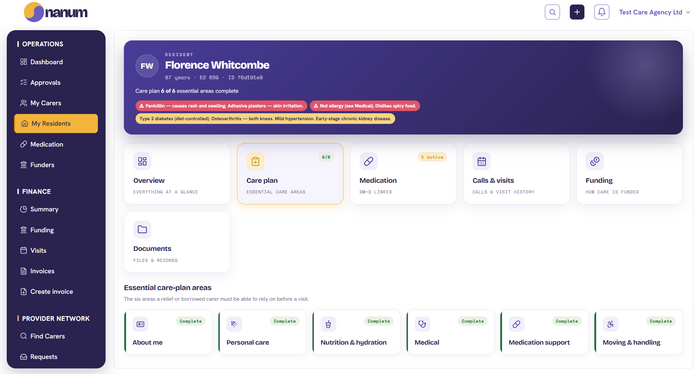This screenshot has width=700, height=374.
Task: Click the Medication pill icon in sidebar
Action: pos(24,144)
